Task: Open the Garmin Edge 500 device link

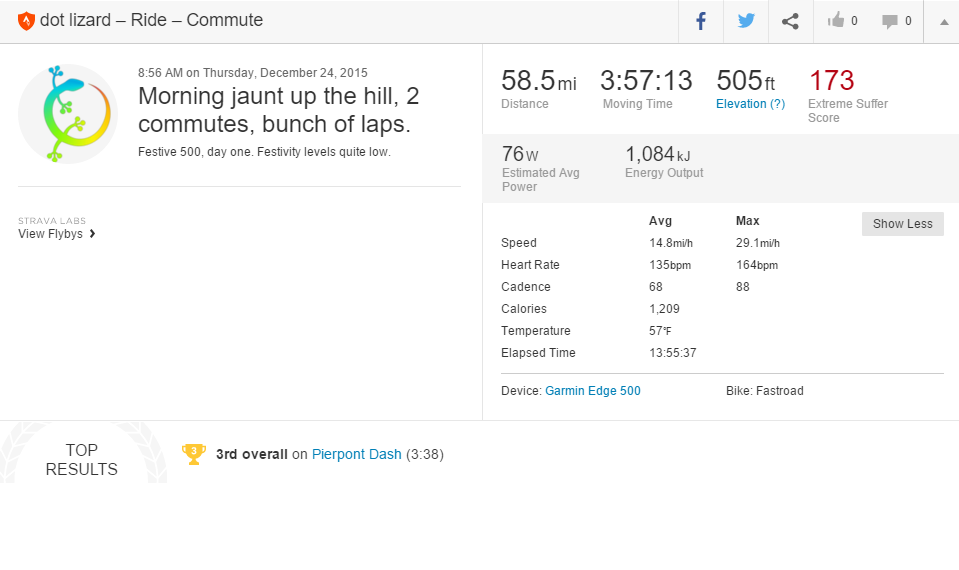Action: [592, 391]
